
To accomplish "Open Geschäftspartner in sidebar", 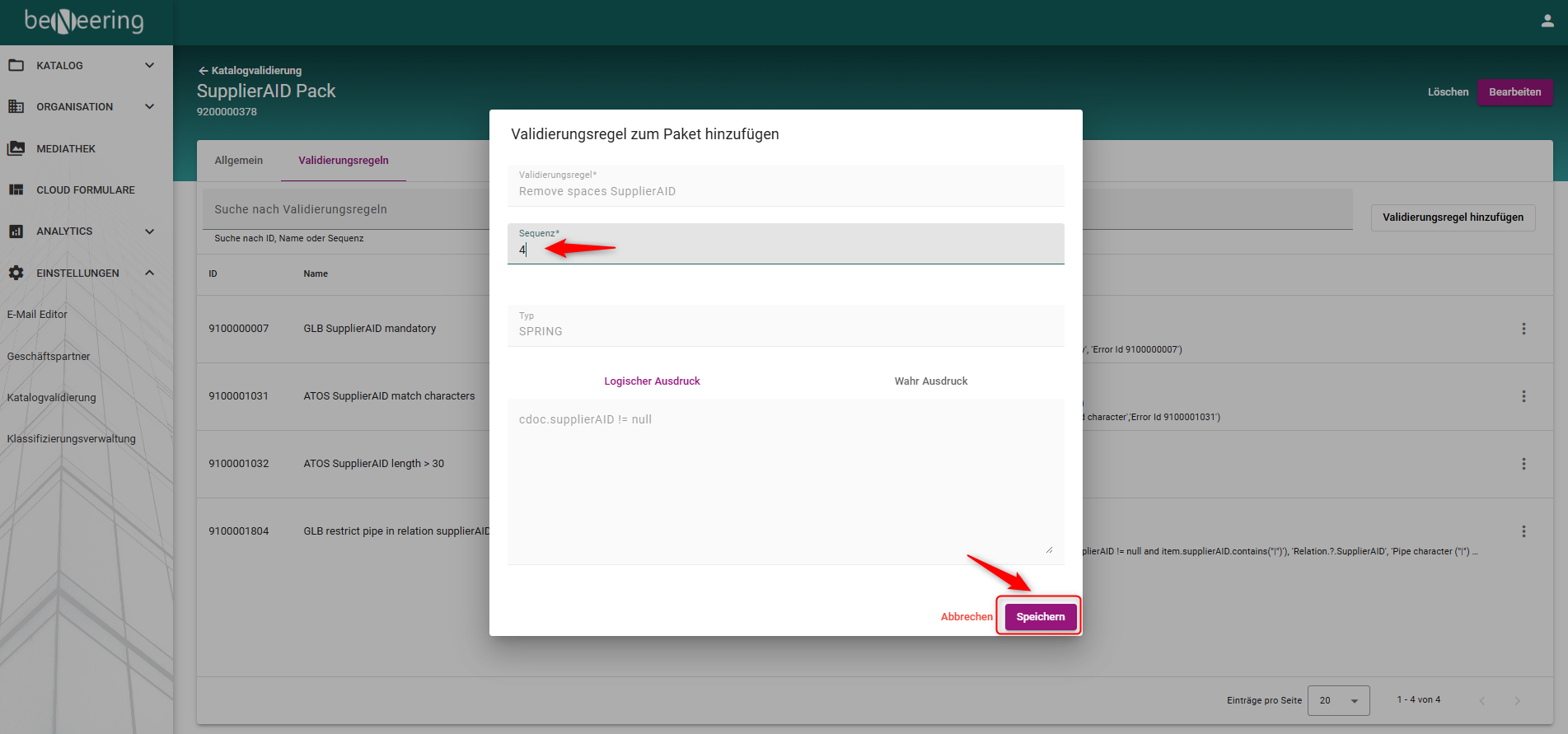I will click(x=49, y=356).
